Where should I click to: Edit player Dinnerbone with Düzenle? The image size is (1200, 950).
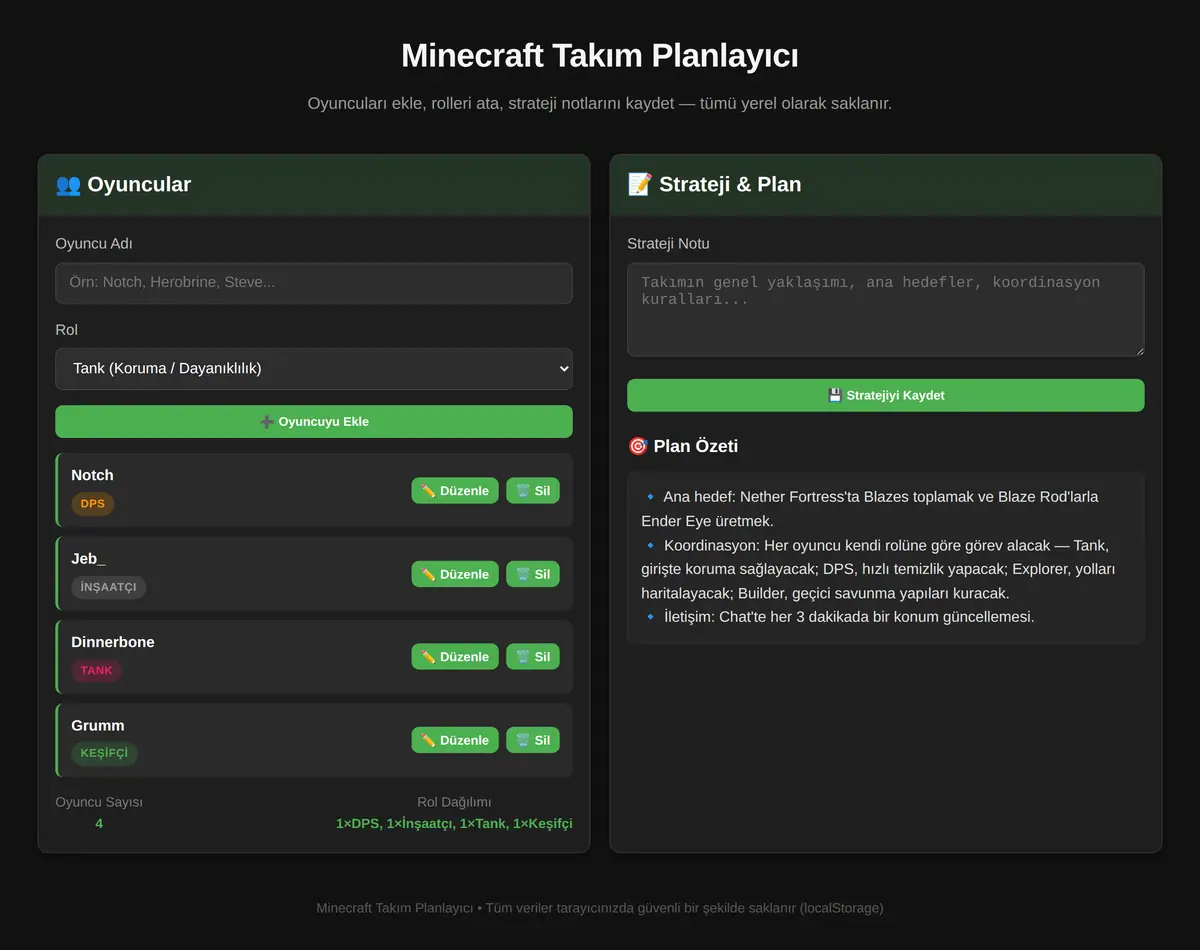(455, 657)
